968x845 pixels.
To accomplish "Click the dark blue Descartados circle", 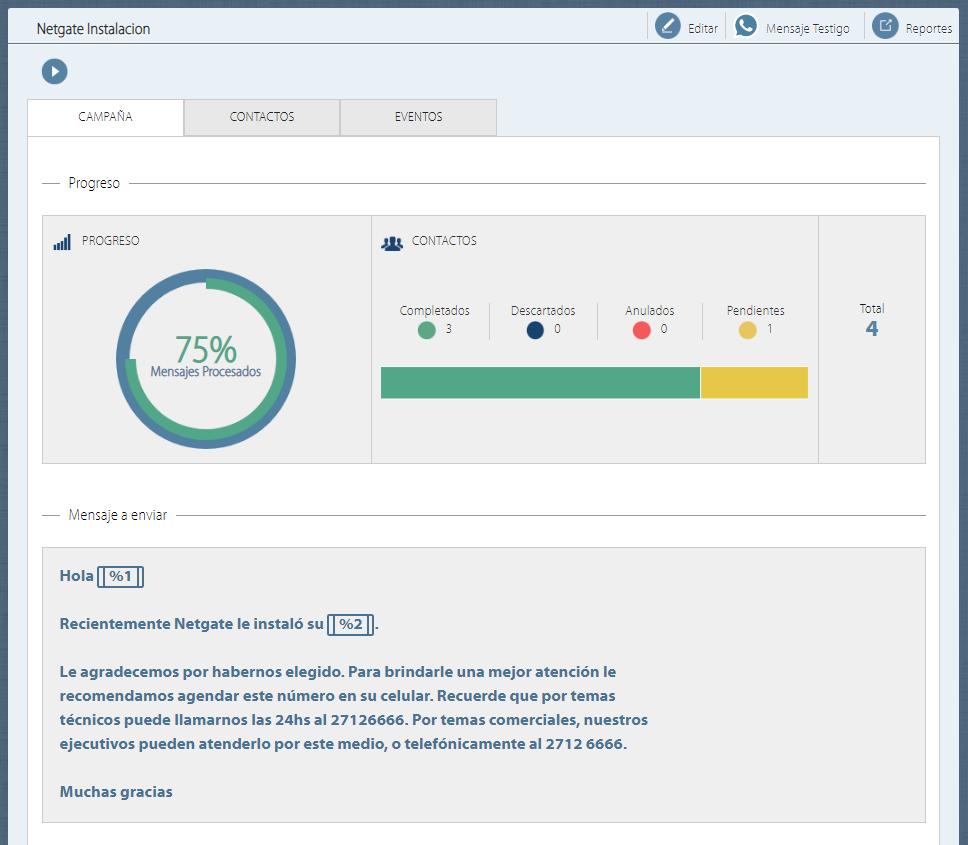I will pyautogui.click(x=535, y=330).
